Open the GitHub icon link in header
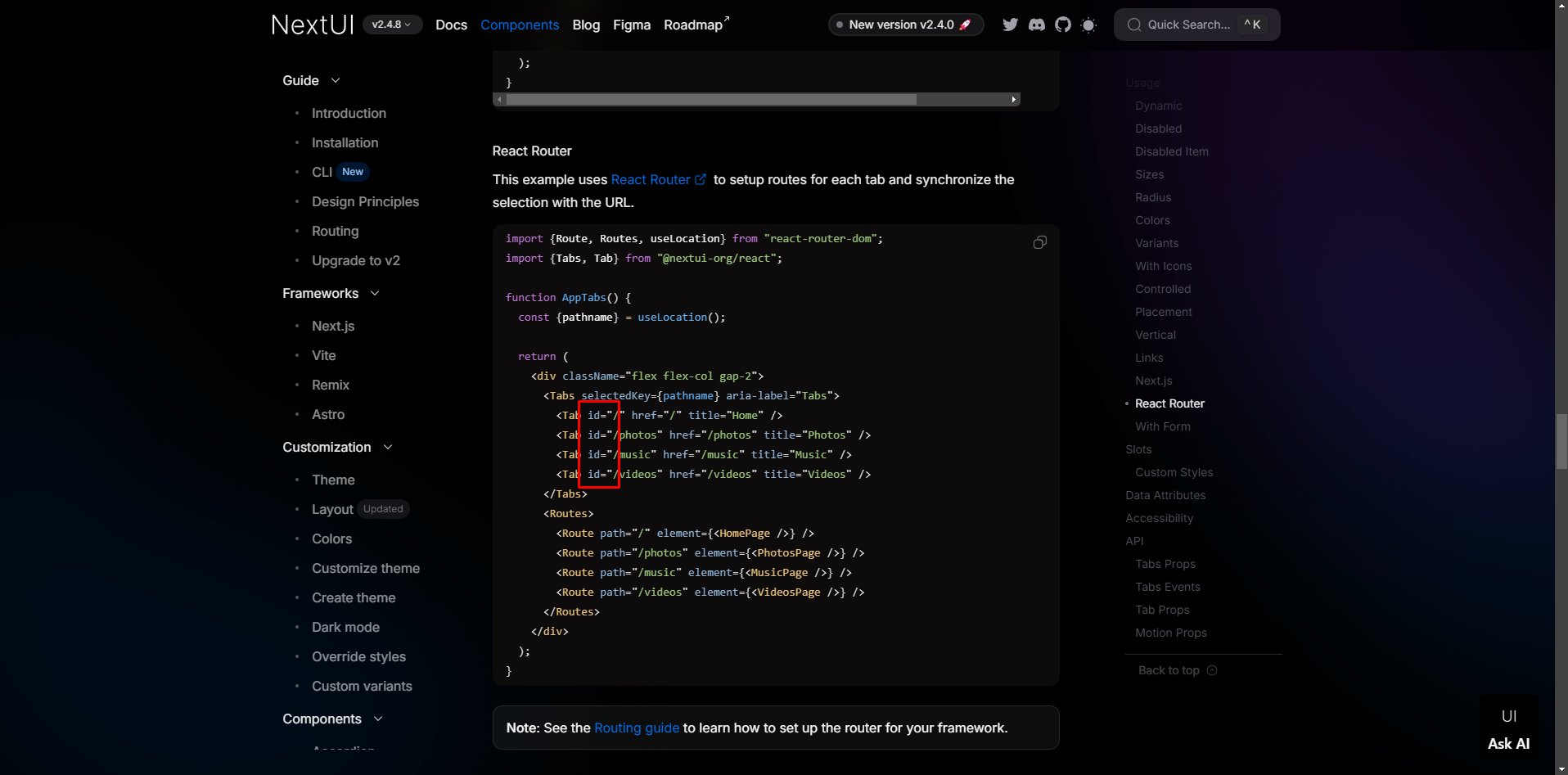Viewport: 1568px width, 775px height. pos(1063,25)
